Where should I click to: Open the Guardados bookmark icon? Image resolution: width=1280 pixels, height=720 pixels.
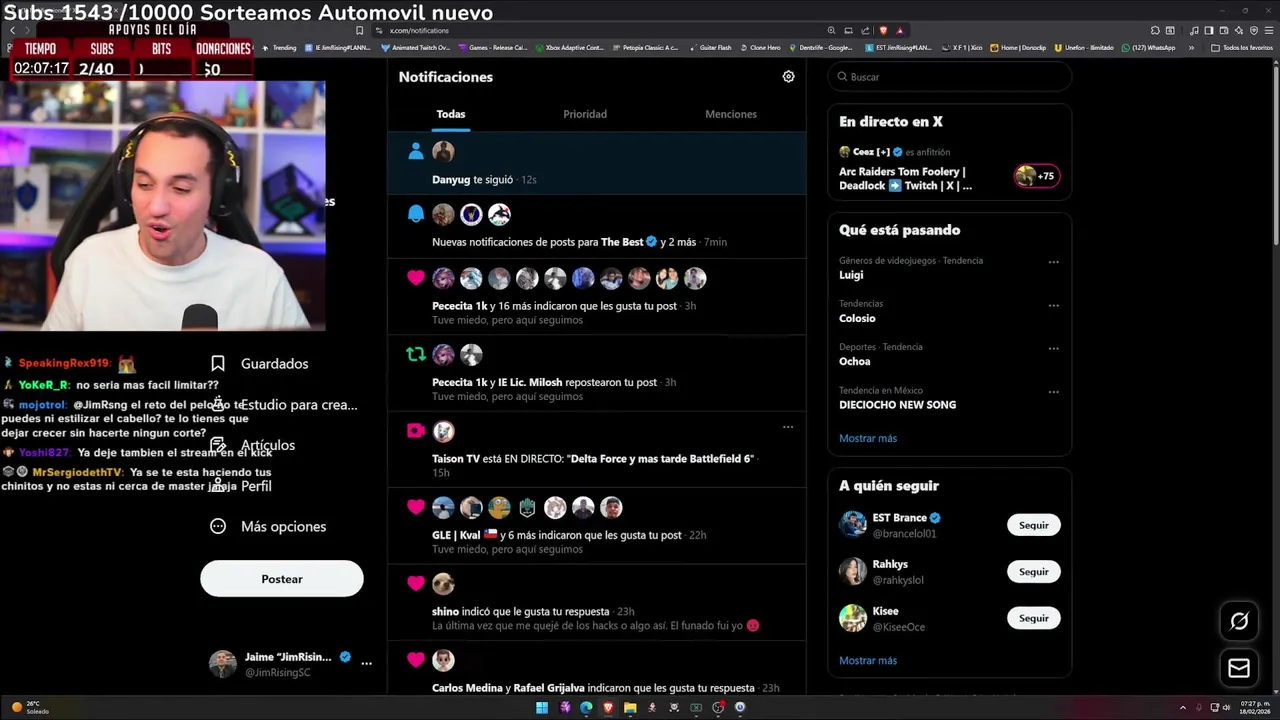coord(218,364)
